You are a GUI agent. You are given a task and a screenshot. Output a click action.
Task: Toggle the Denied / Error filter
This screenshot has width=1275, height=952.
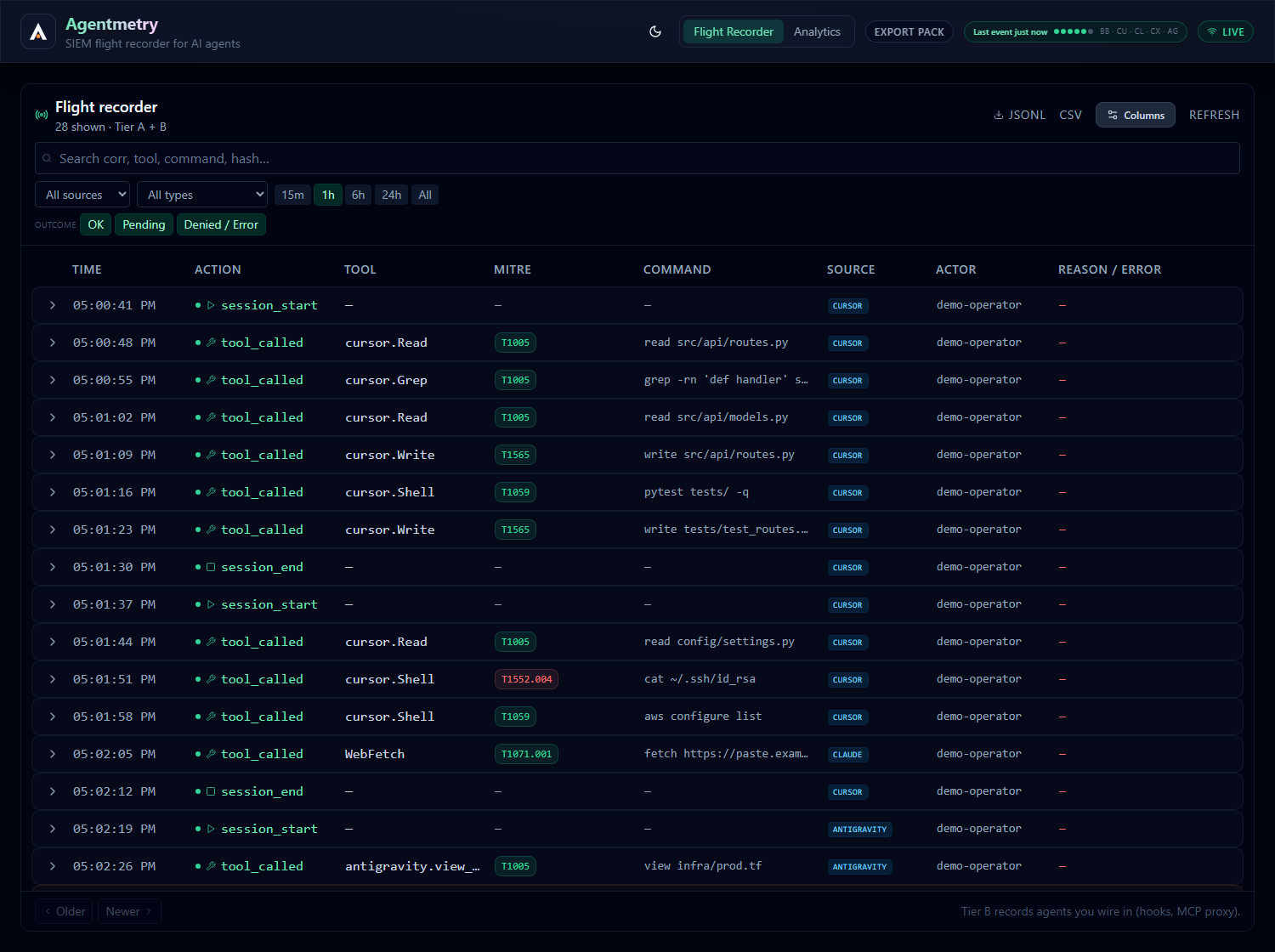tap(221, 224)
